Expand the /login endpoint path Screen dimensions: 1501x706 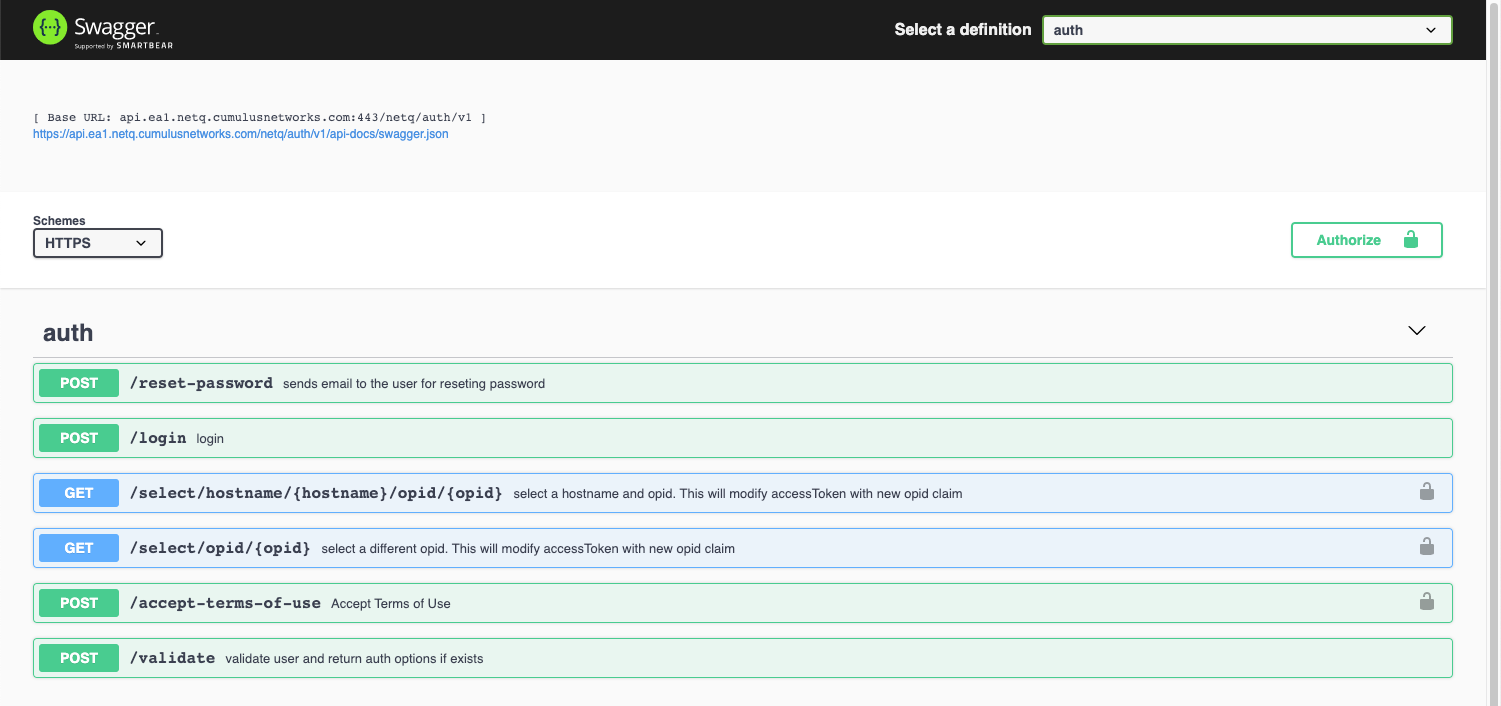pos(158,438)
